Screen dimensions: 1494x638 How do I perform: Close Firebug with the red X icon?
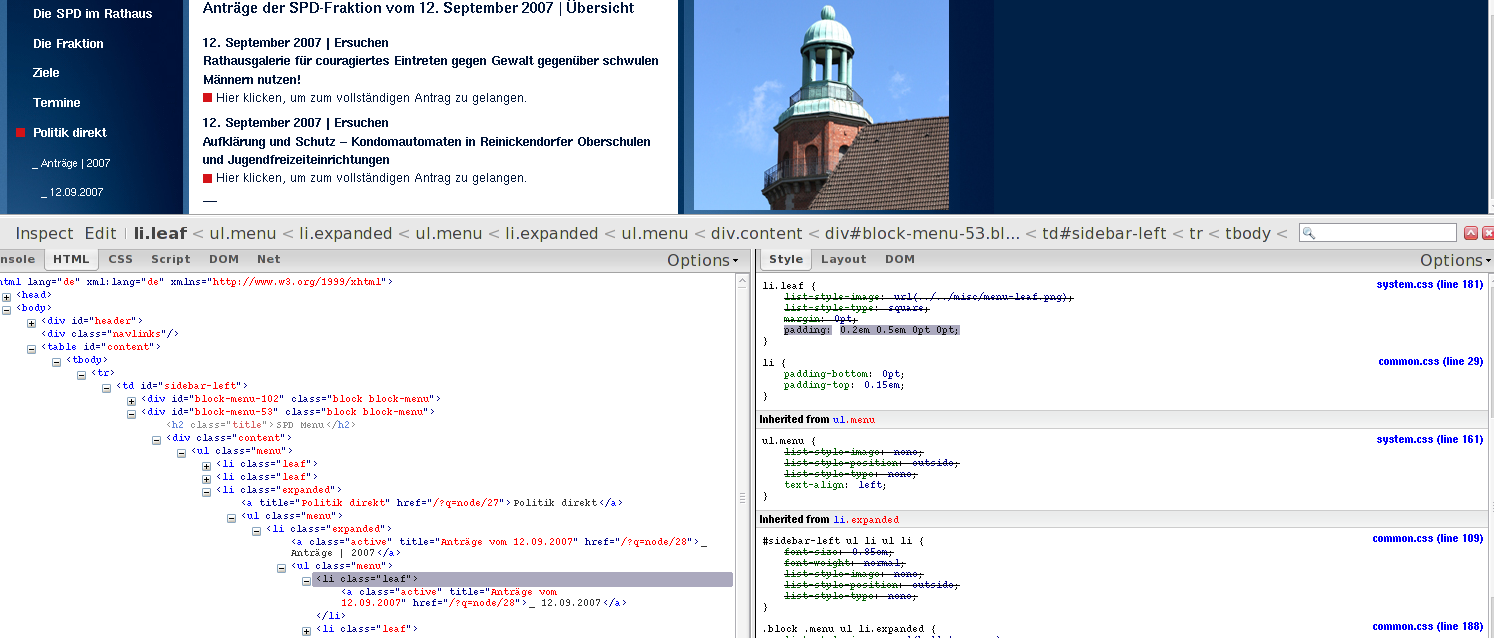point(1488,233)
